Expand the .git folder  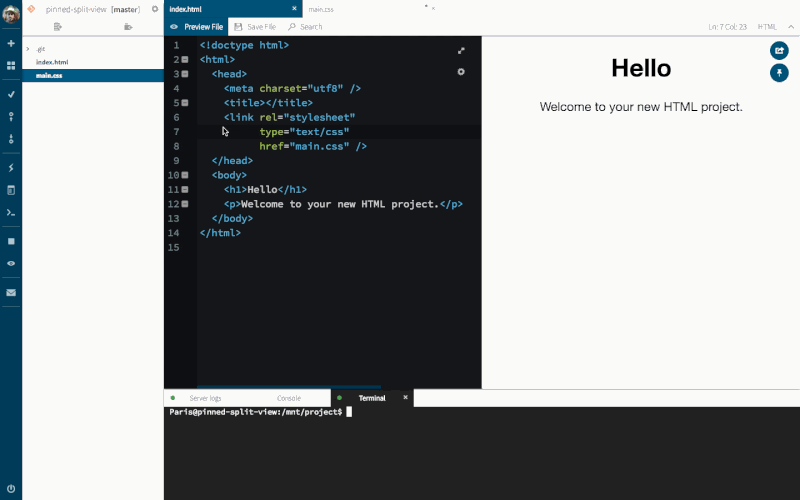[28, 49]
